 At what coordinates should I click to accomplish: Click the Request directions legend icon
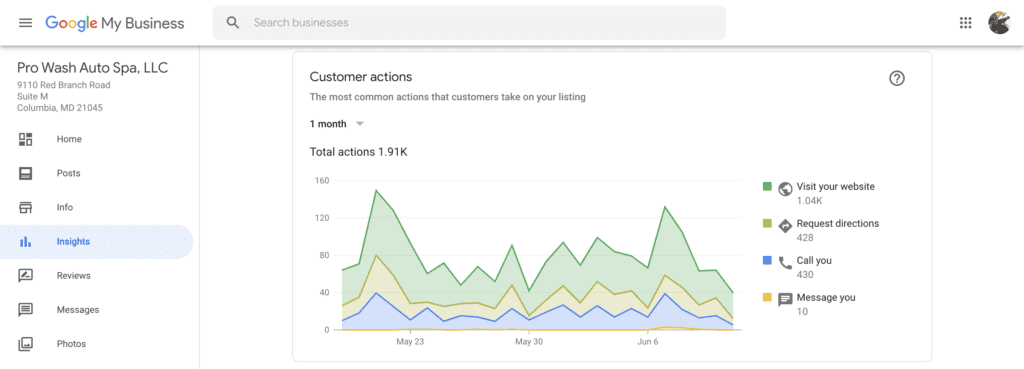(x=786, y=225)
